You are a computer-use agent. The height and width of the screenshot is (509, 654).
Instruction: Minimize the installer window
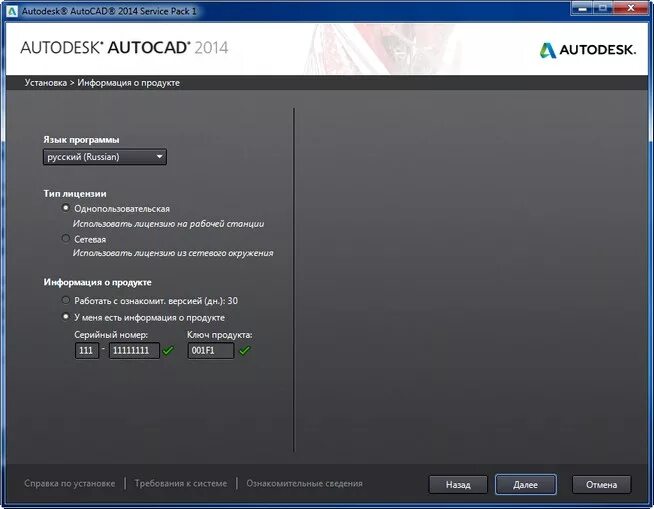tap(582, 8)
